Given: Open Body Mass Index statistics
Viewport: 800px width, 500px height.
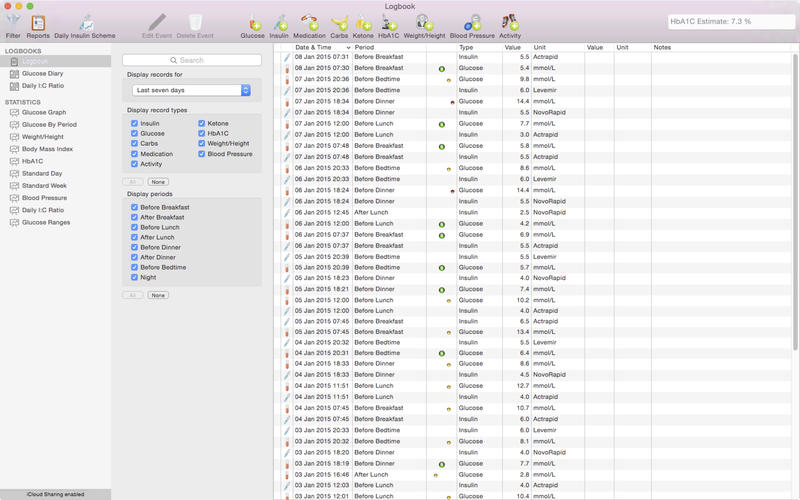Looking at the screenshot, I should [47, 148].
